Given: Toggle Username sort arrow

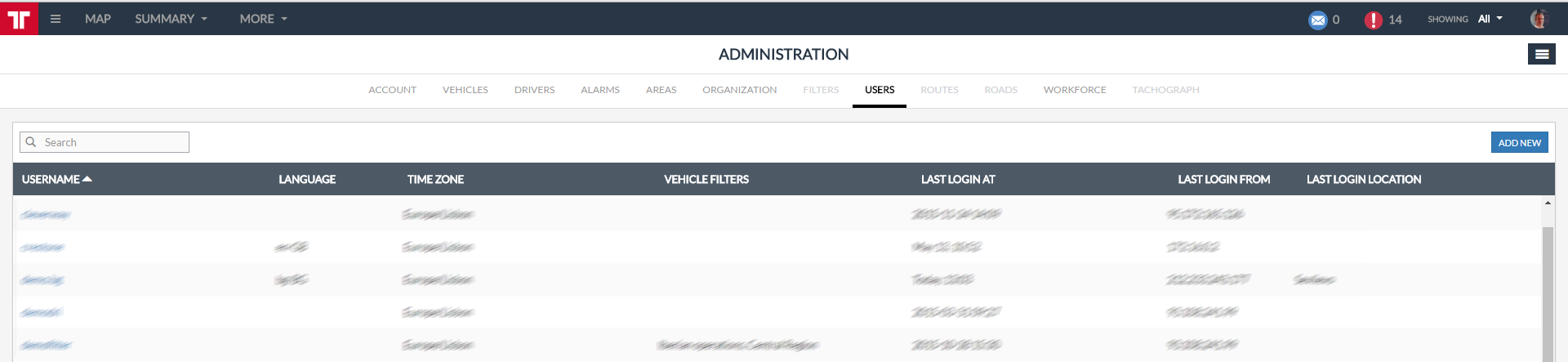Looking at the screenshot, I should coord(87,179).
